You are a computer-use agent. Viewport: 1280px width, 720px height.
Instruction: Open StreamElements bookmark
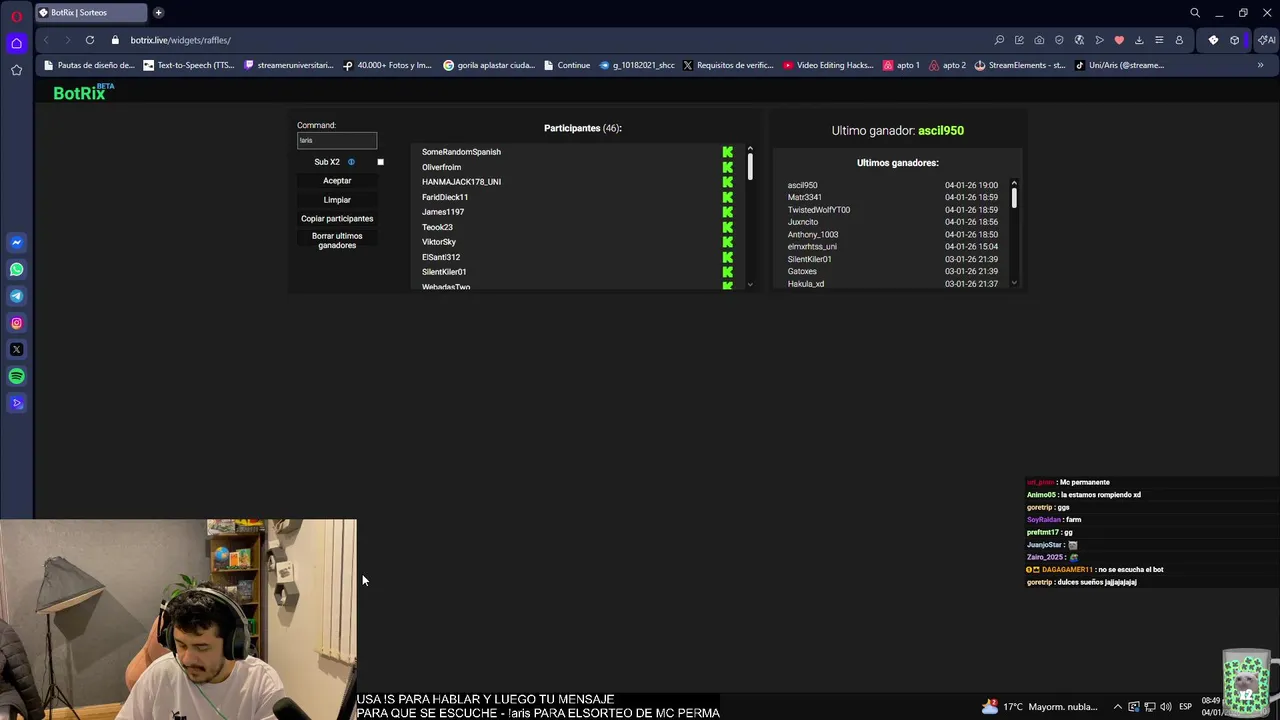(x=1020, y=65)
